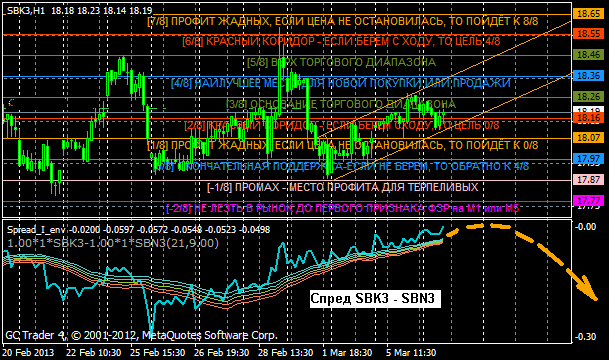Click the Спред SBK3 - SBN3 text box
This screenshot has width=609, height=360.
(x=375, y=299)
